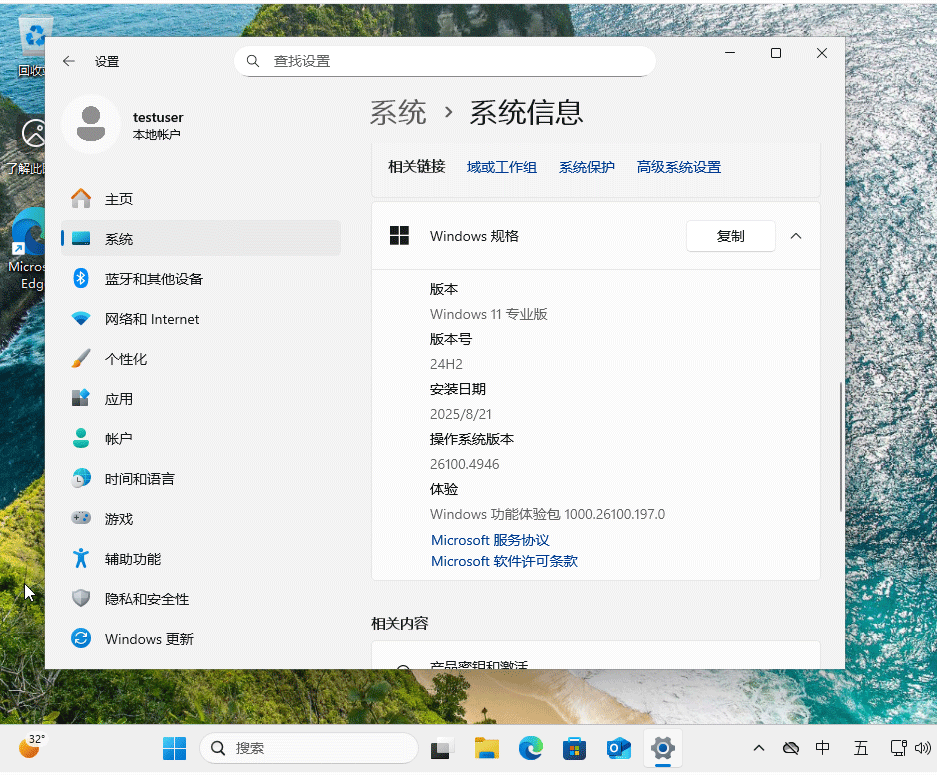Open 网络和 Internet settings page
Viewport: 937px width, 776px height.
(201, 318)
